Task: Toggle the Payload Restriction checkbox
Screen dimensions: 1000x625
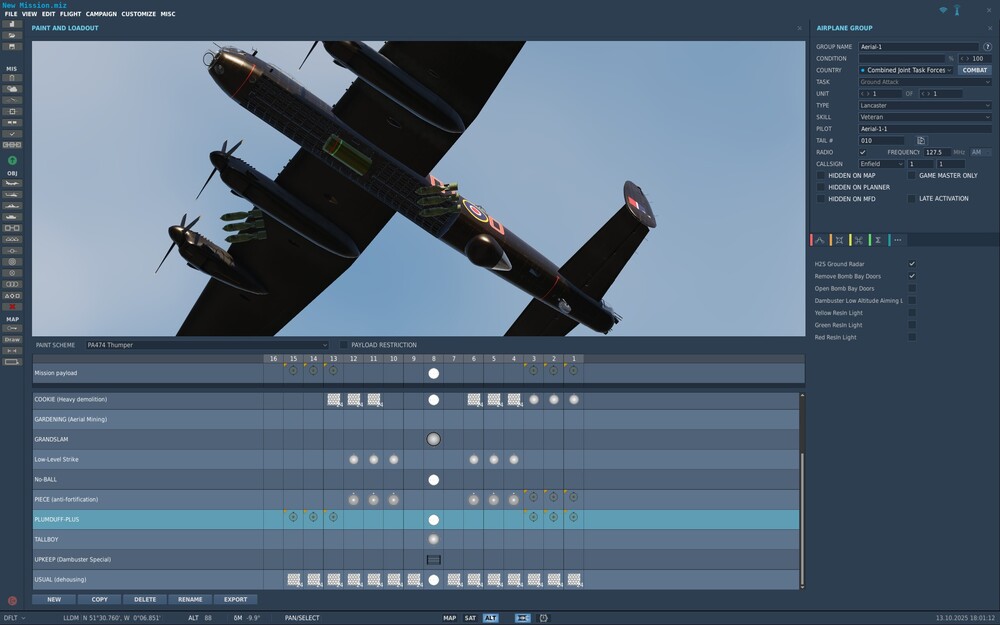Action: pyautogui.click(x=344, y=345)
